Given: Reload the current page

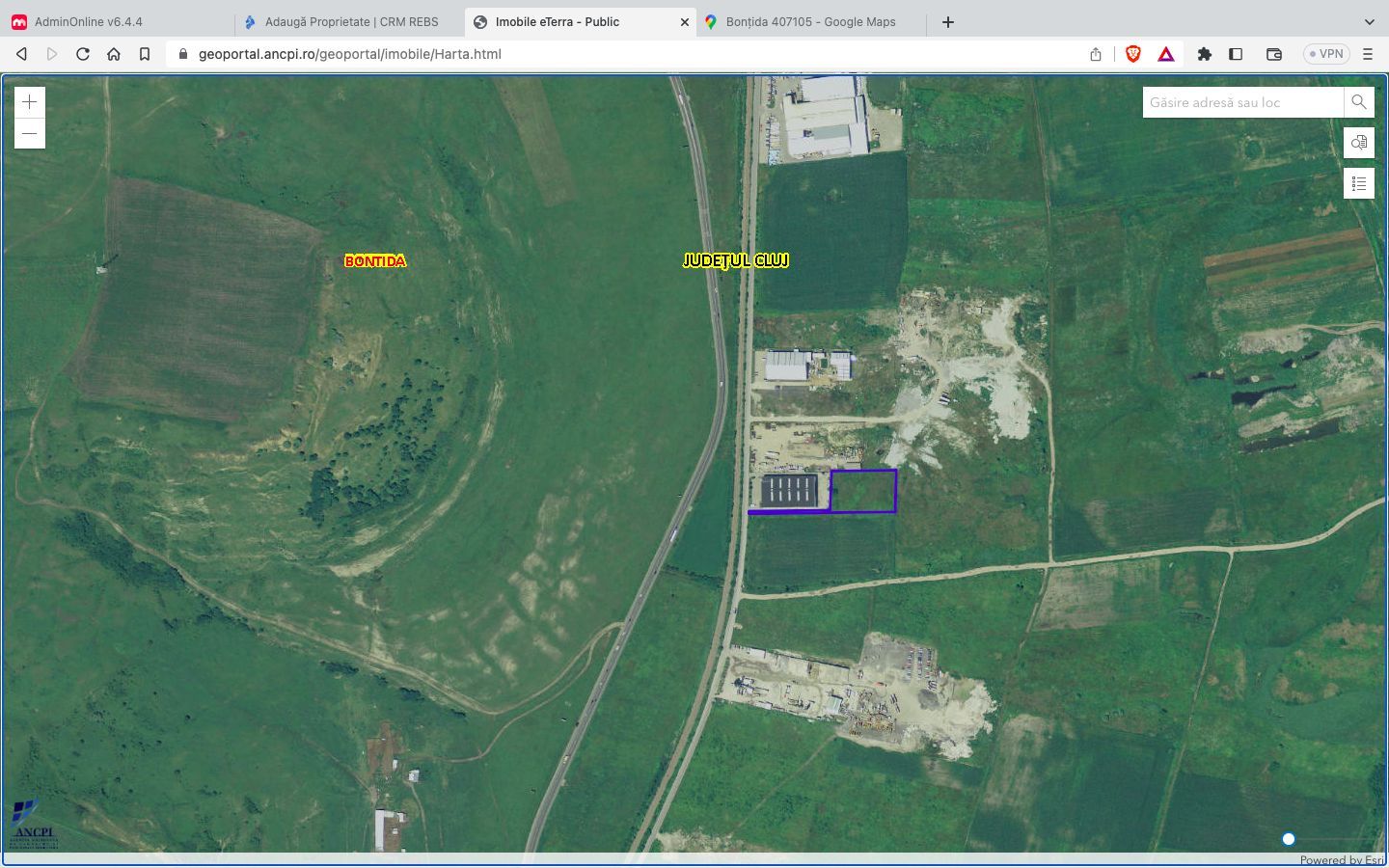Looking at the screenshot, I should pos(83,54).
